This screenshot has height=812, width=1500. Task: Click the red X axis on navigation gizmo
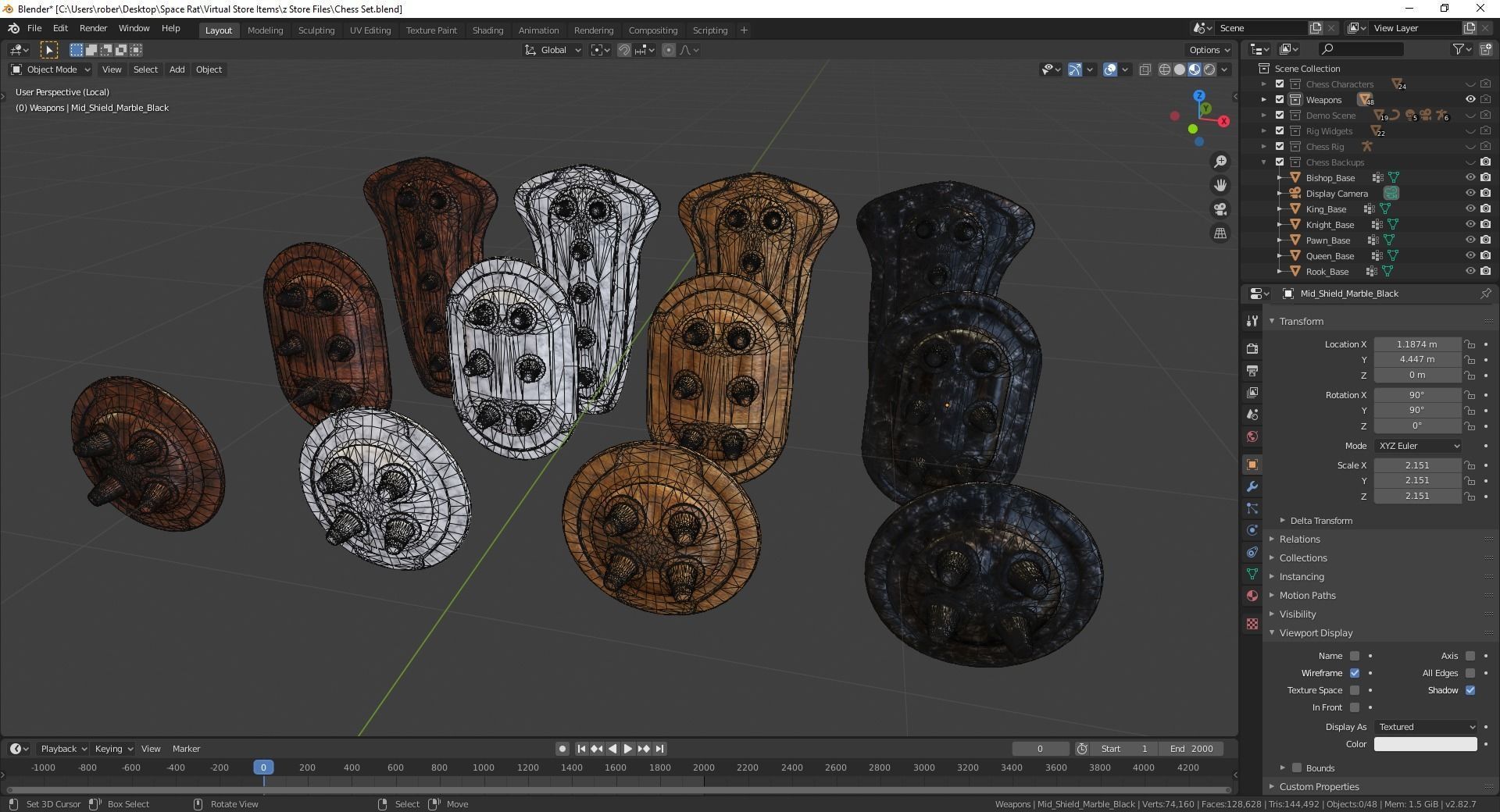[x=1223, y=121]
